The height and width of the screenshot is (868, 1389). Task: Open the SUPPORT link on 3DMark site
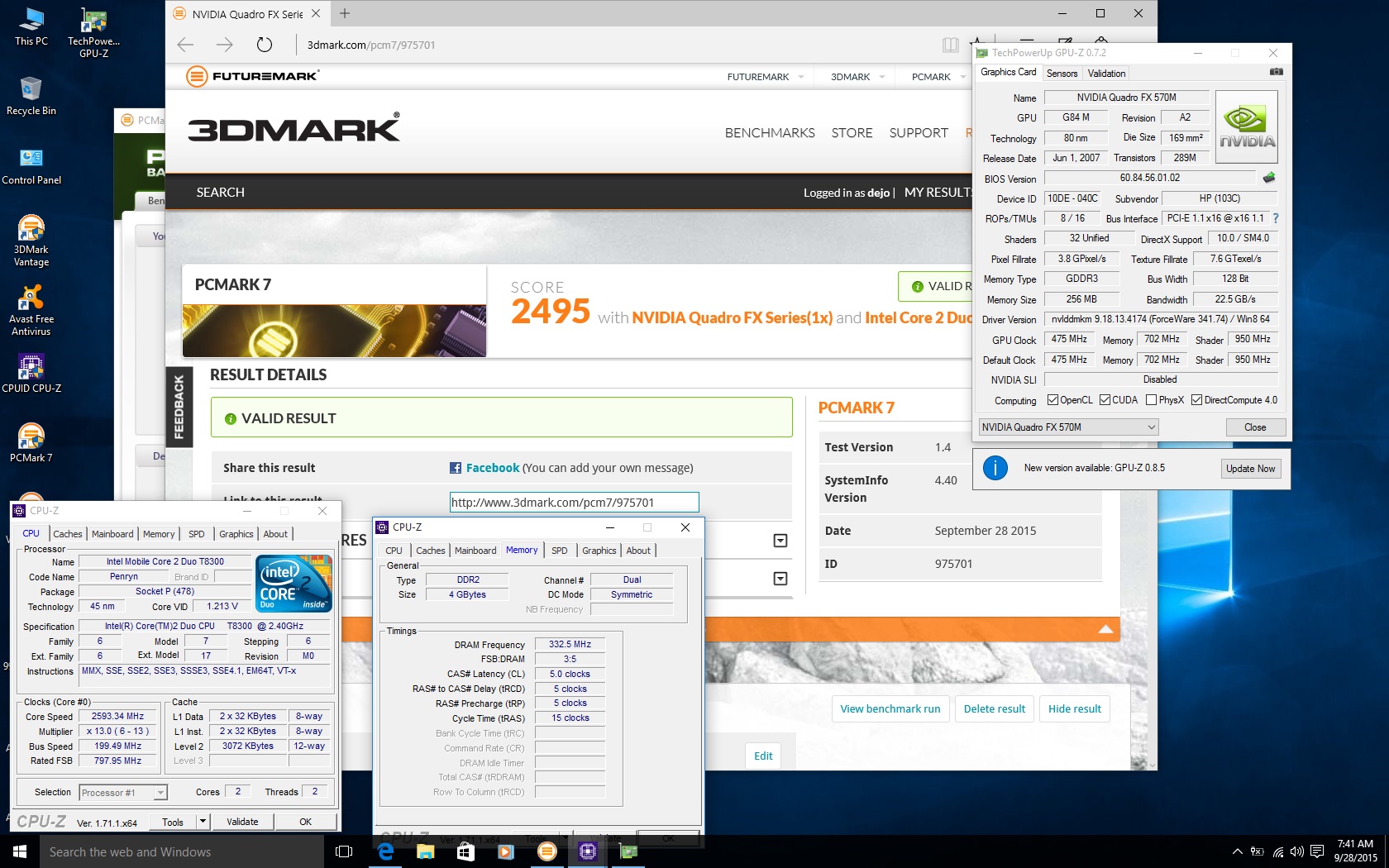pyautogui.click(x=919, y=133)
